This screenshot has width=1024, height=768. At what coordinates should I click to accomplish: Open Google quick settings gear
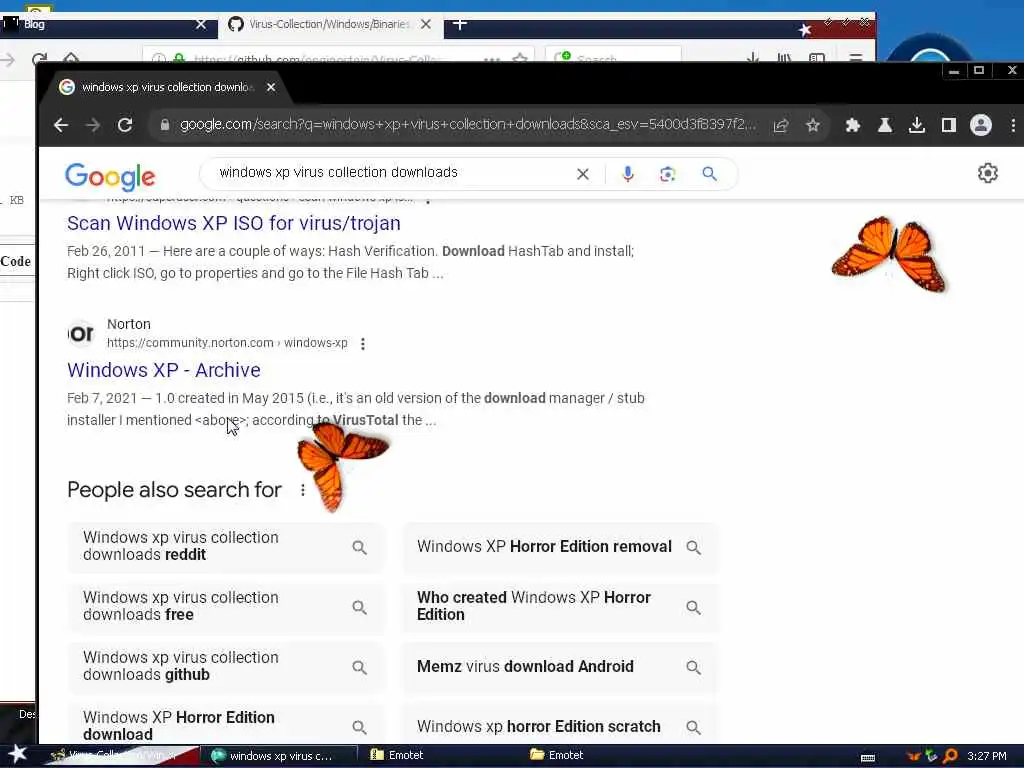(x=987, y=173)
